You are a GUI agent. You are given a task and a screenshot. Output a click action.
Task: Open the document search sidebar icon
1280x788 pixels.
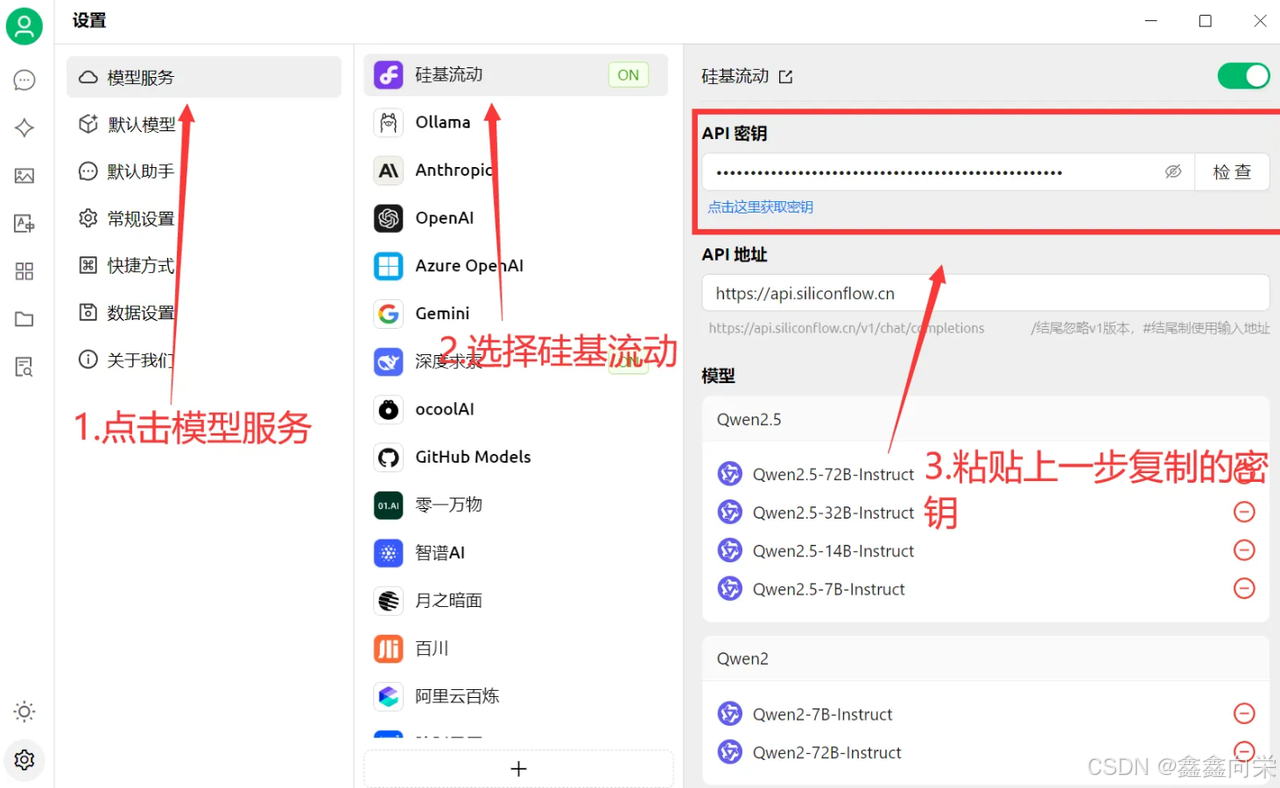[x=24, y=367]
